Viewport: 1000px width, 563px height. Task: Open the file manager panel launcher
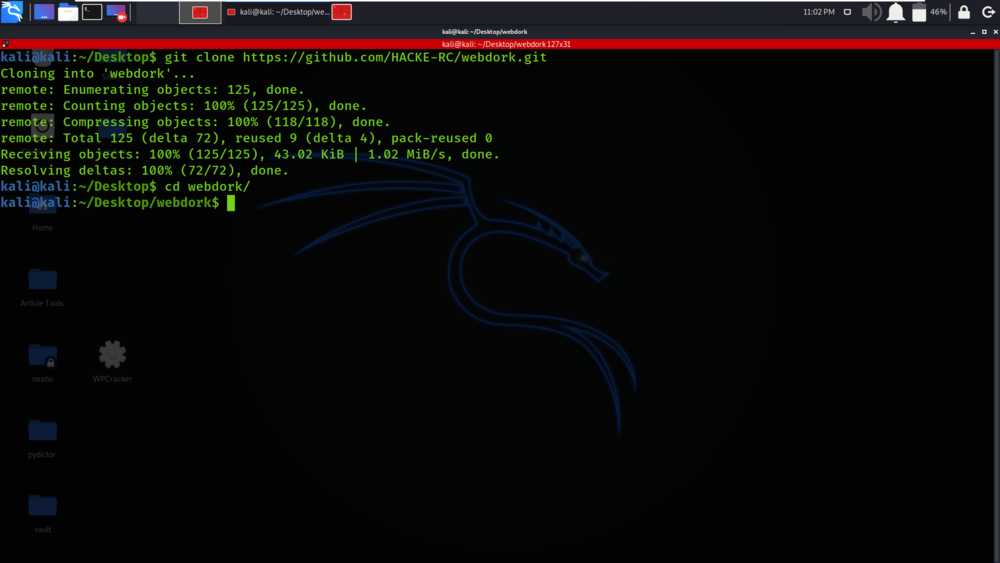point(68,12)
